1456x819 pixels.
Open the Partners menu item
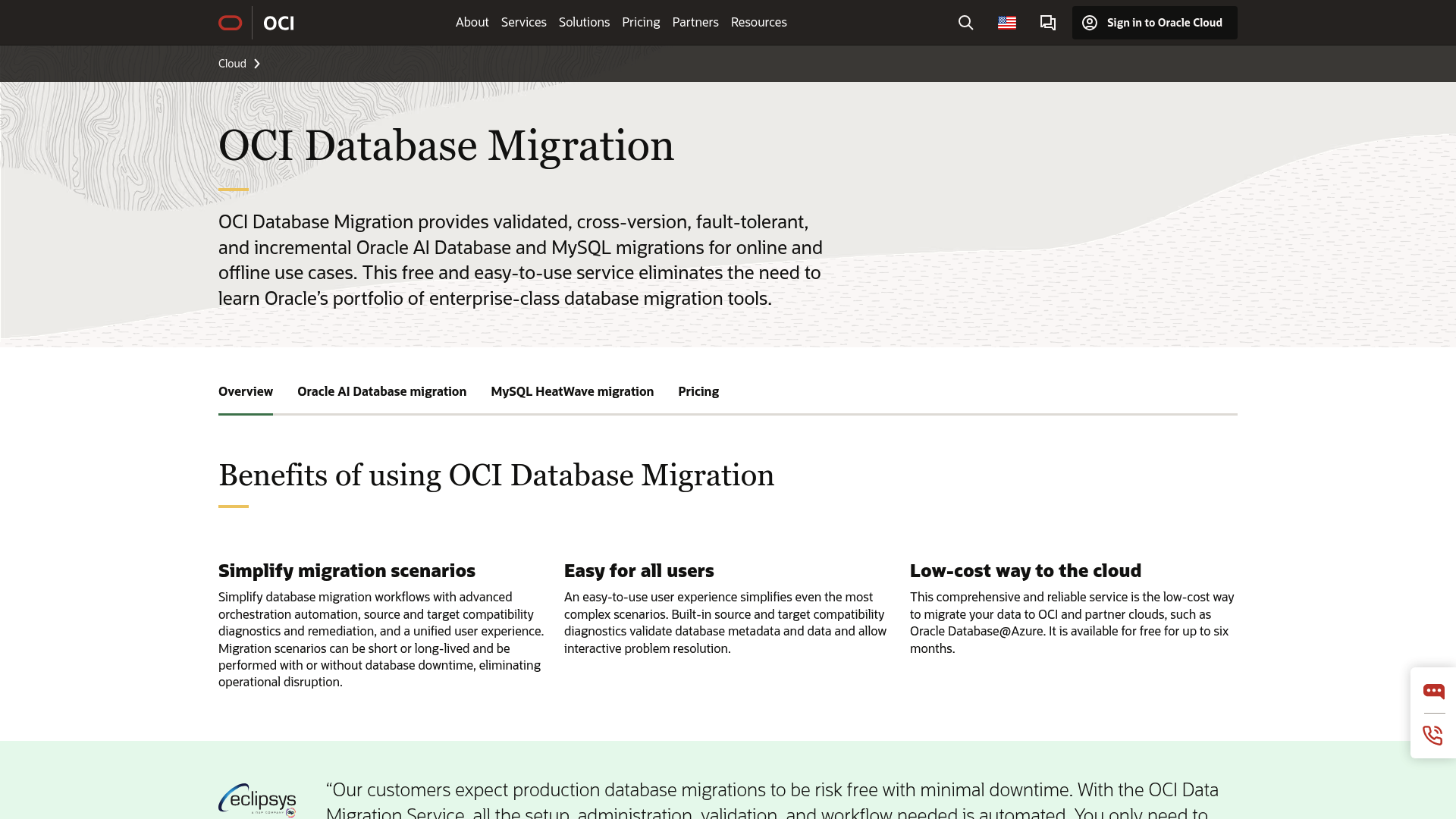point(695,22)
